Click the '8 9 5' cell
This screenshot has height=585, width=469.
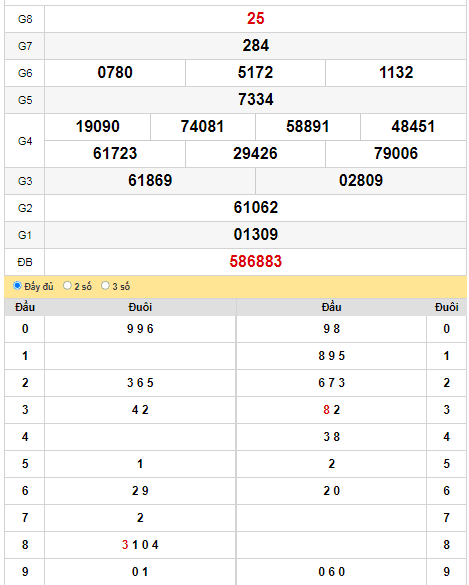[x=331, y=356]
